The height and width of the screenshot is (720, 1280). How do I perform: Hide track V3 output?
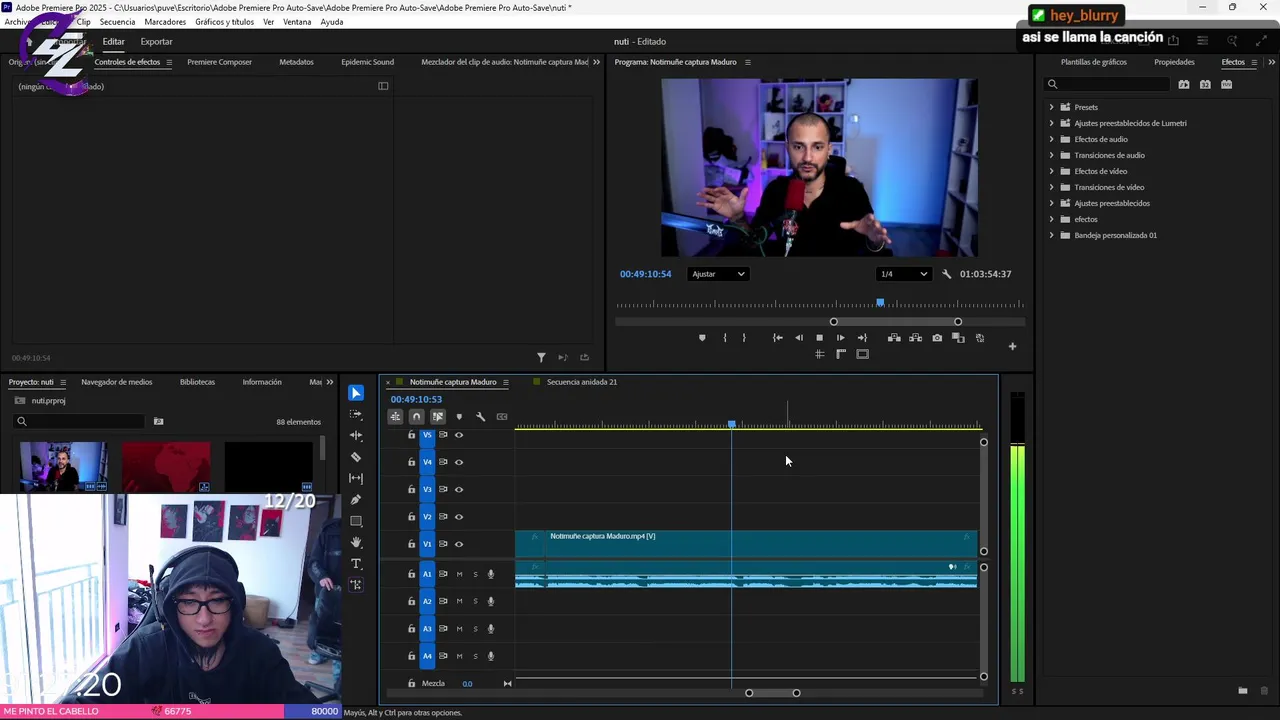tap(459, 489)
